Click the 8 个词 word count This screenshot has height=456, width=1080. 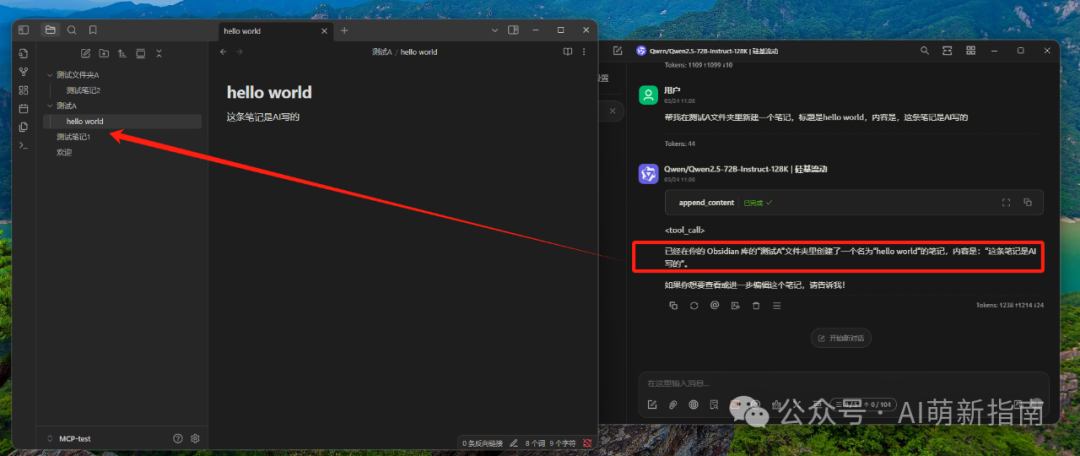point(534,443)
